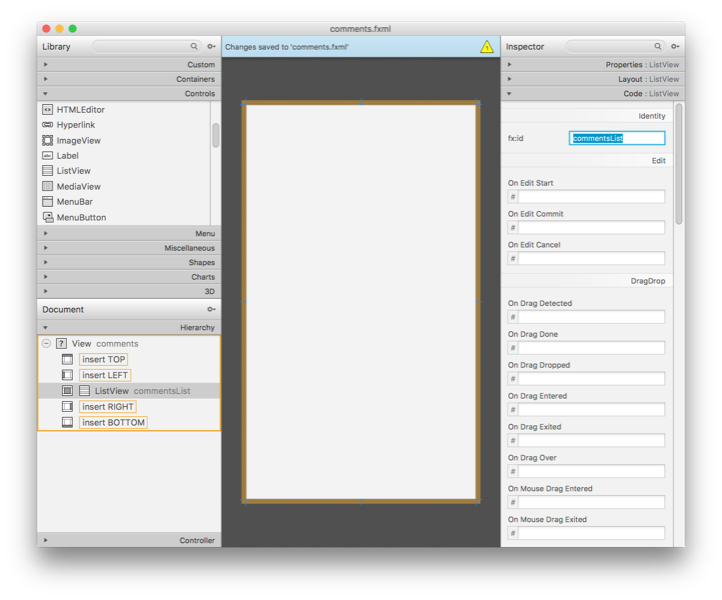Pick the ImageView control icon
This screenshot has height=600, width=722.
click(47, 141)
